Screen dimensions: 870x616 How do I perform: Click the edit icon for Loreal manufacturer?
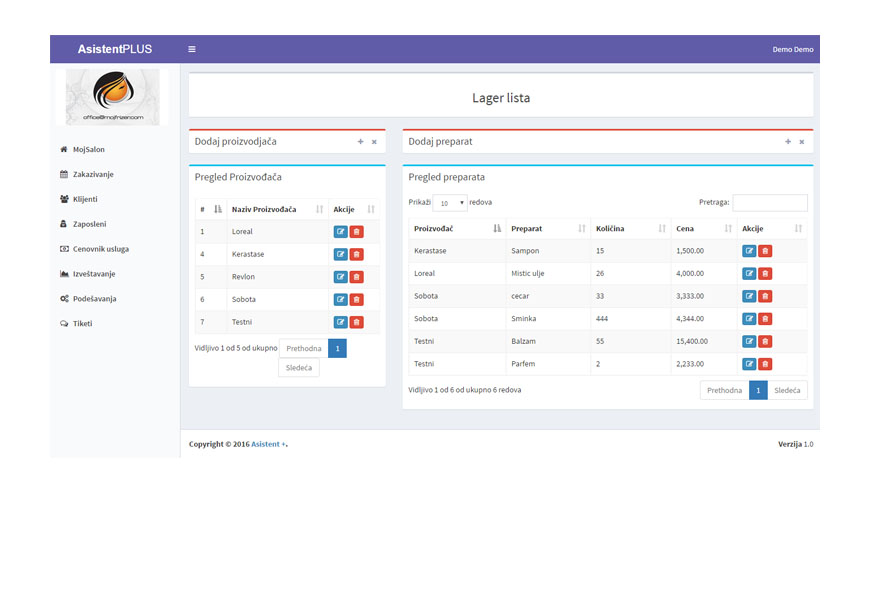pos(340,232)
